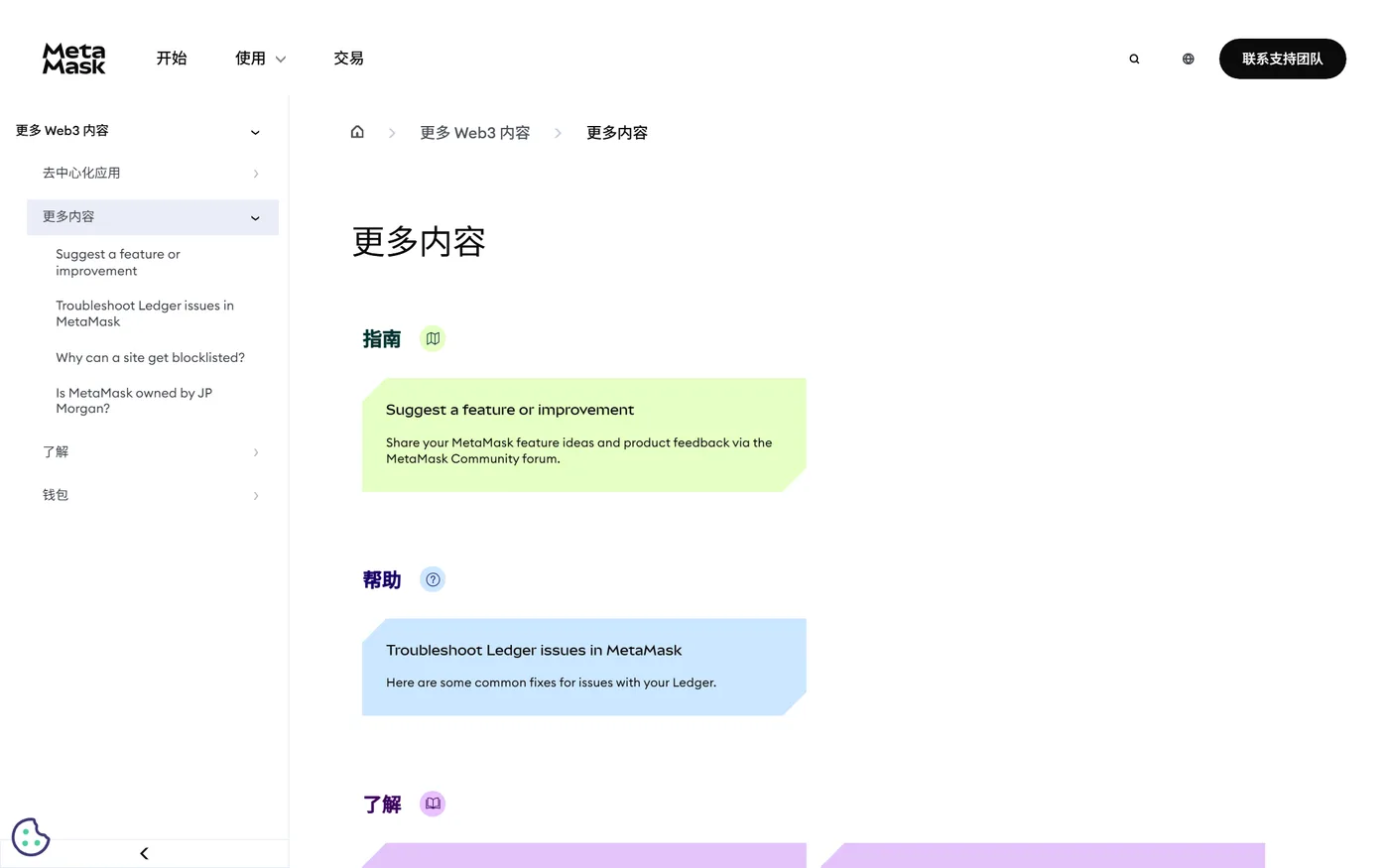
Task: Open the 开始 menu item
Action: pyautogui.click(x=172, y=59)
